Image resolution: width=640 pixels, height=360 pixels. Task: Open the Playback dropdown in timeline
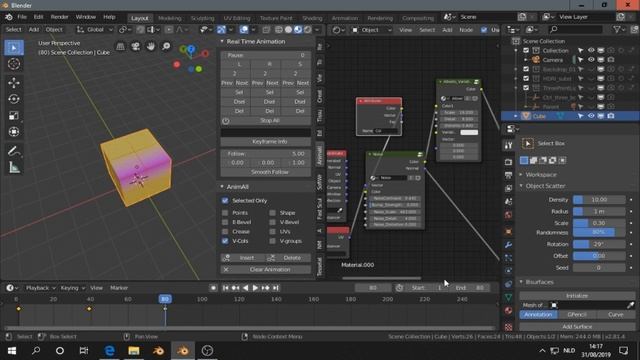(x=40, y=288)
